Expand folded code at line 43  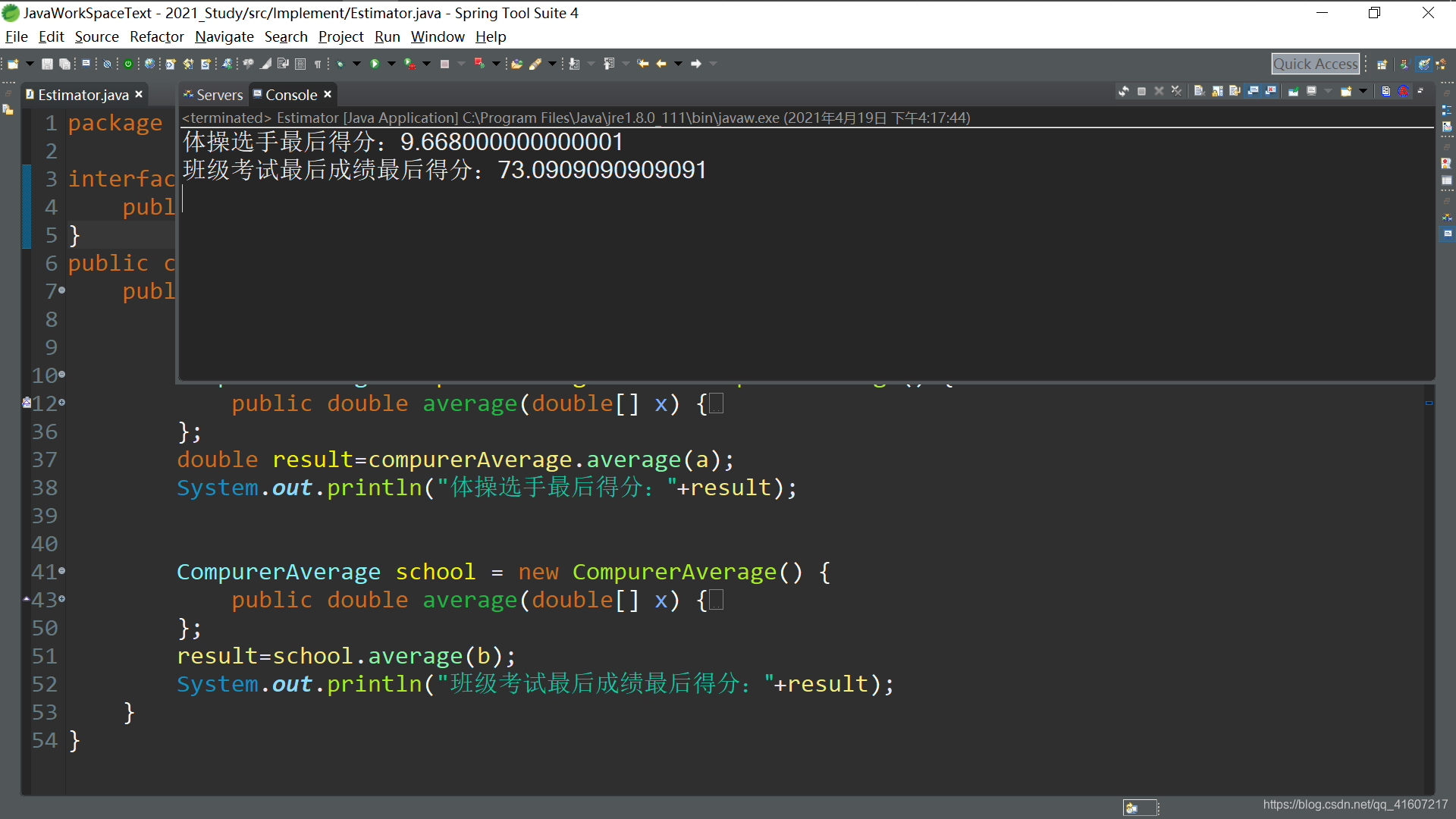(61, 599)
